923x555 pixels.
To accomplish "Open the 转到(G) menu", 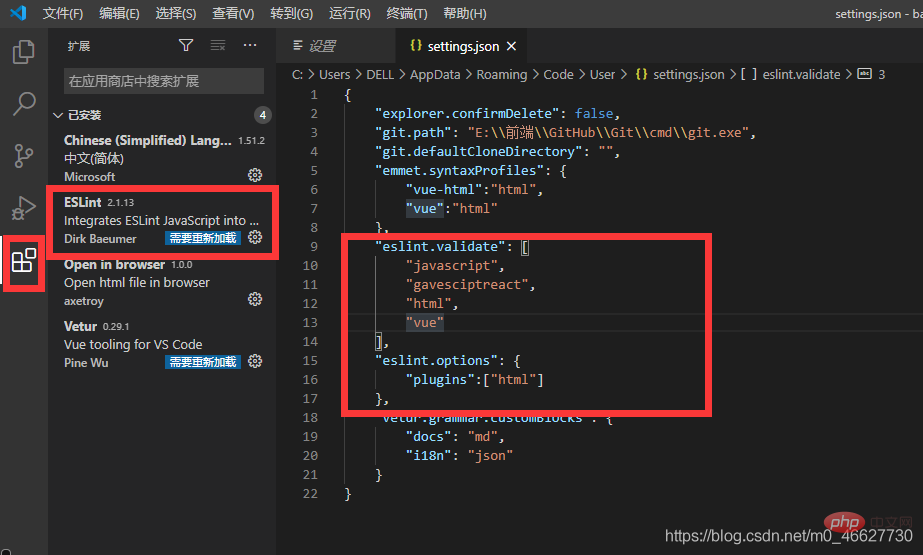I will coord(291,13).
